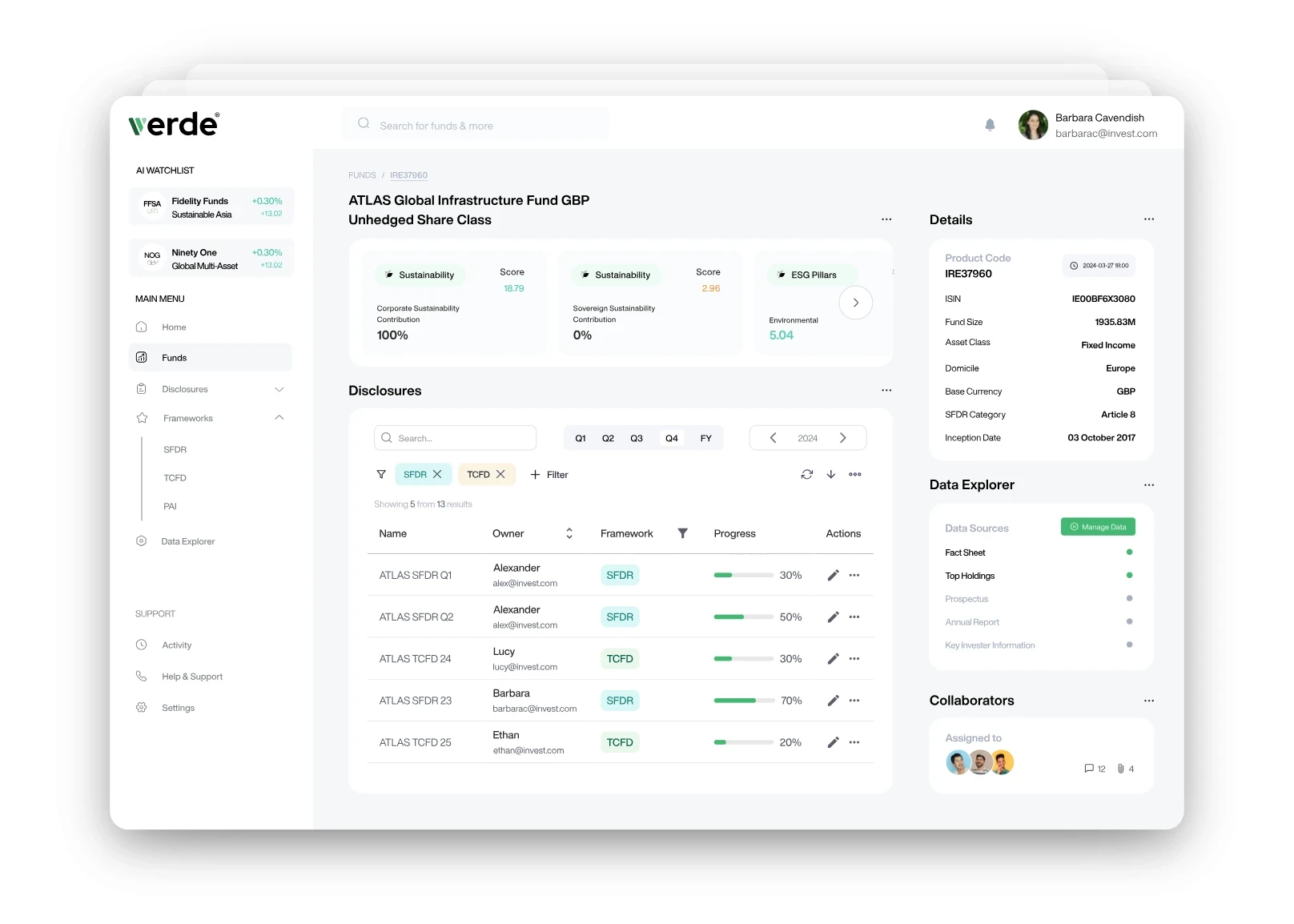Image resolution: width=1294 pixels, height=924 pixels.
Task: Click the timestamp clock badge in Details
Action: pos(1099,266)
